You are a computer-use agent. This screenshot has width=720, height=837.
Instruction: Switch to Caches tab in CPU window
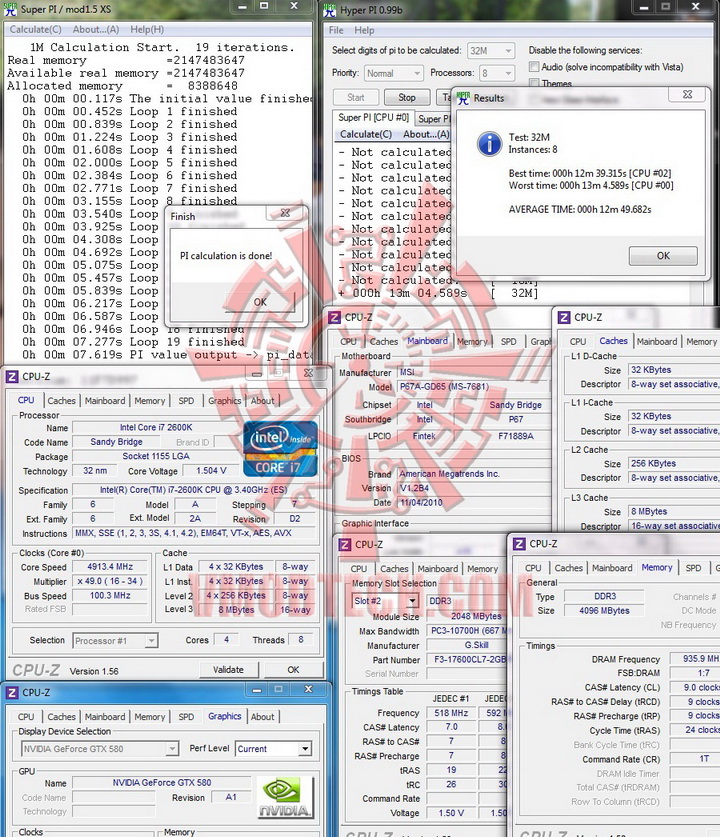(x=61, y=400)
